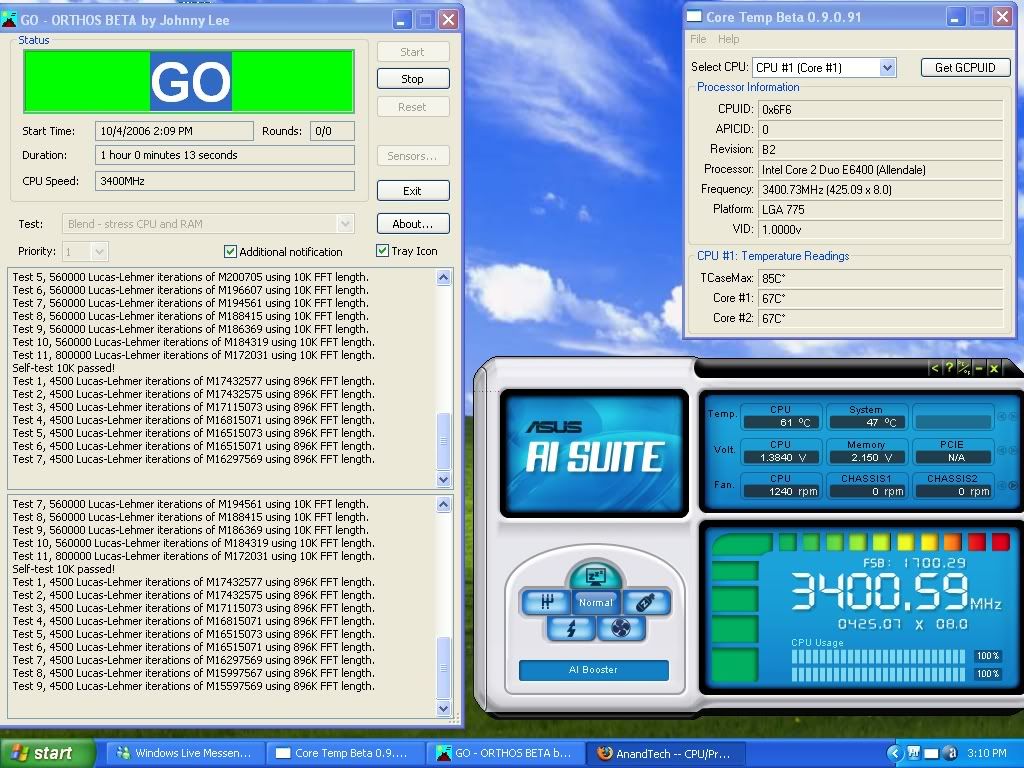
Task: Click ORTHOS title bar application icon
Action: tap(9, 20)
